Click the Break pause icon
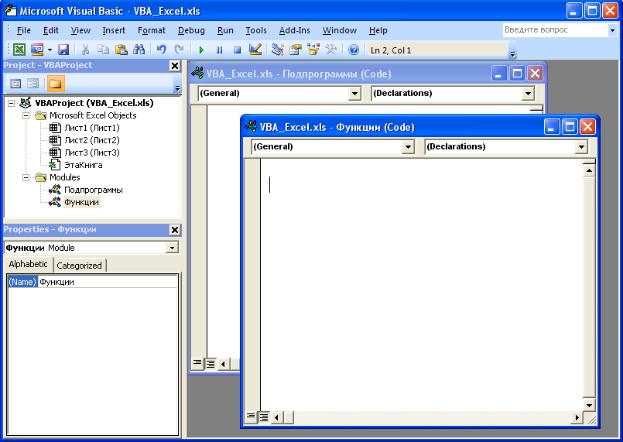Viewport: 623px width, 442px height. 219,50
